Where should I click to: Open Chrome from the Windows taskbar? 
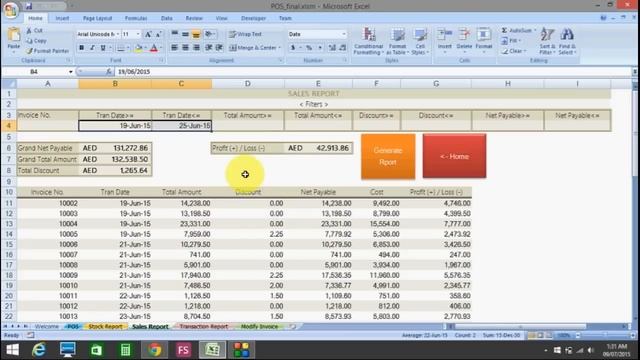(x=155, y=350)
